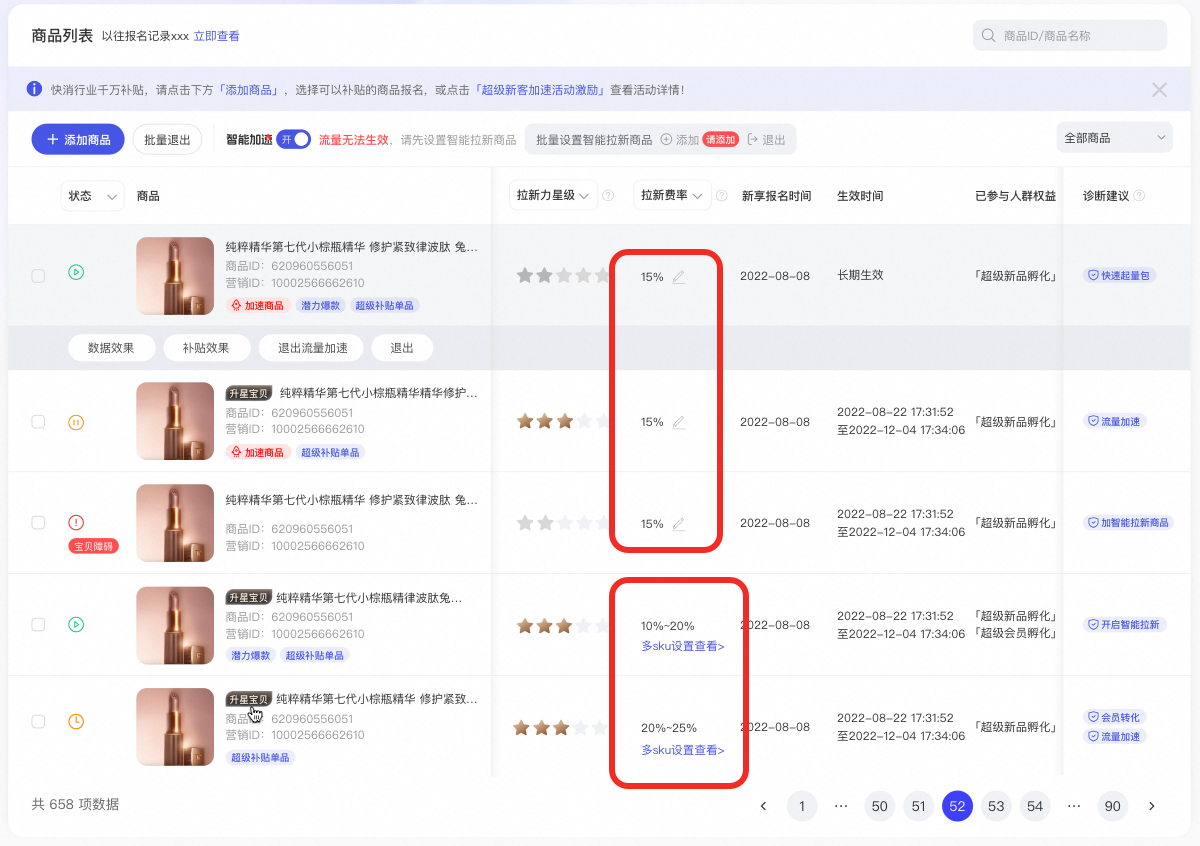Click the 批量退出 button
The height and width of the screenshot is (846, 1200).
(167, 139)
